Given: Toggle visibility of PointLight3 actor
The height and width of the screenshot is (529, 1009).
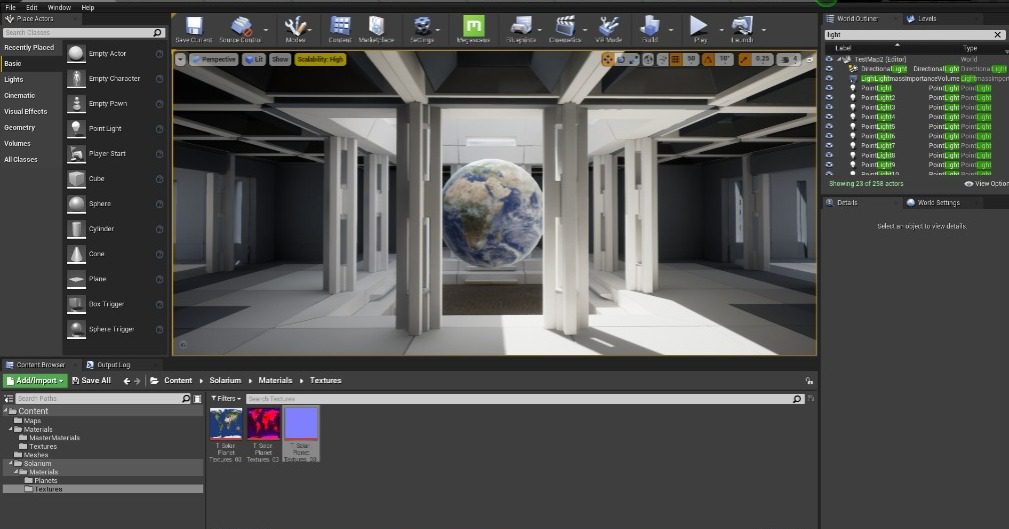Looking at the screenshot, I should [829, 107].
